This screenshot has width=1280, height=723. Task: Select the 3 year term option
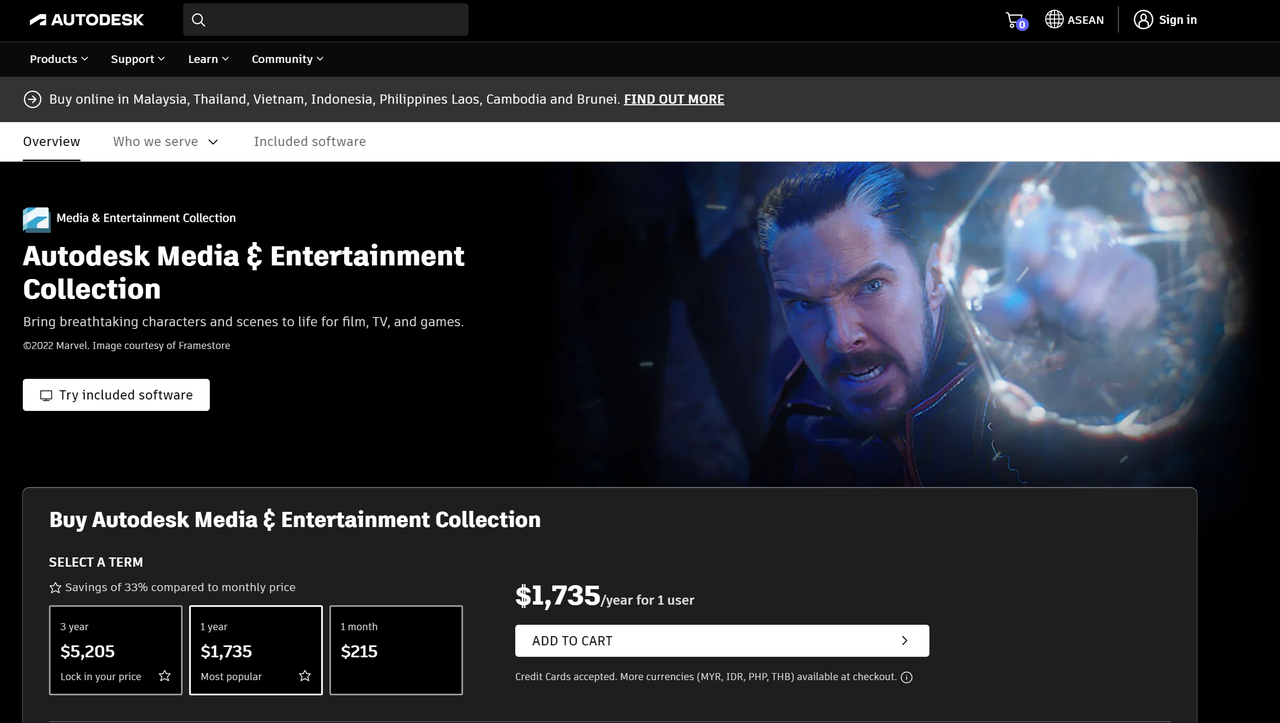[116, 650]
